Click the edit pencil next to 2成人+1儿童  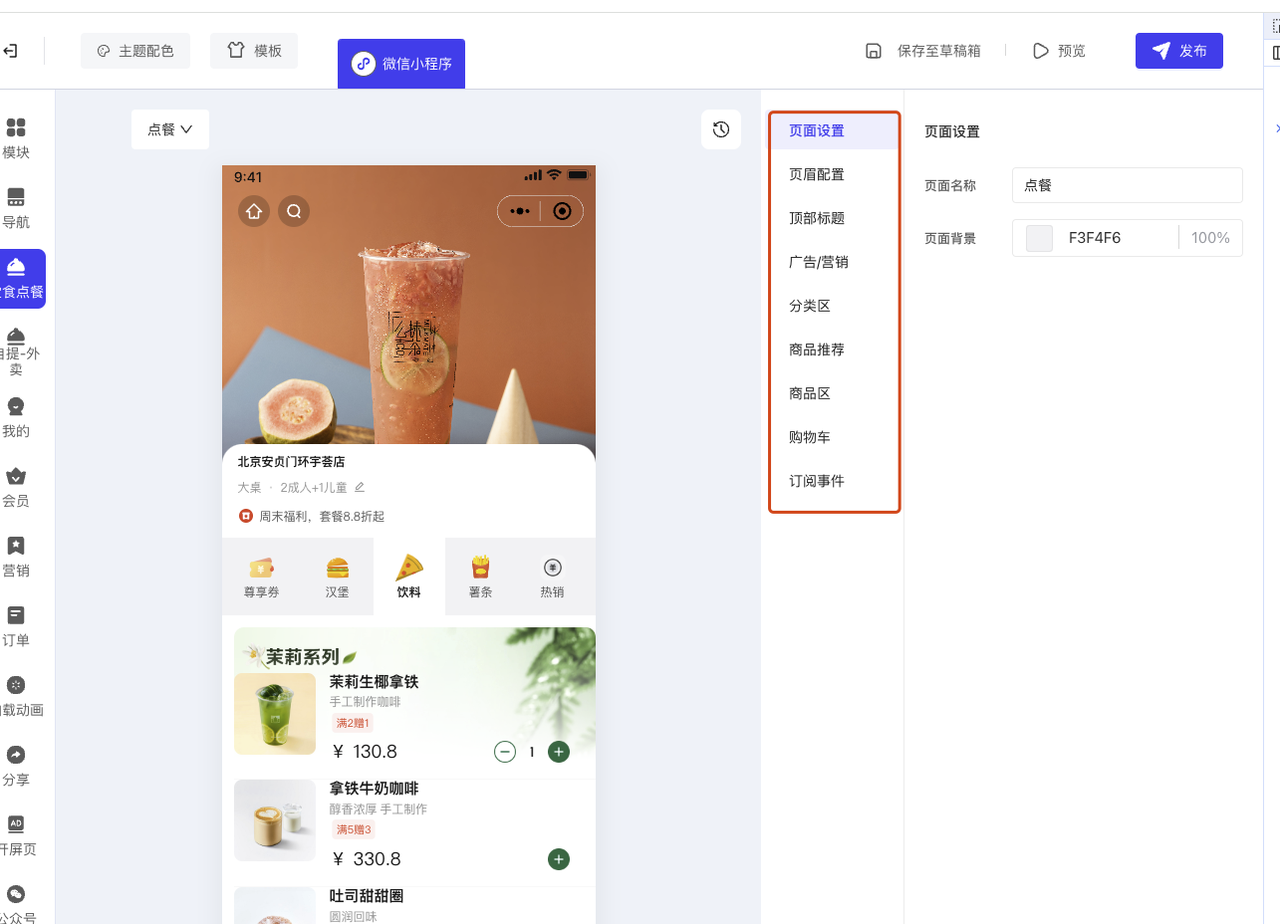pyautogui.click(x=360, y=487)
